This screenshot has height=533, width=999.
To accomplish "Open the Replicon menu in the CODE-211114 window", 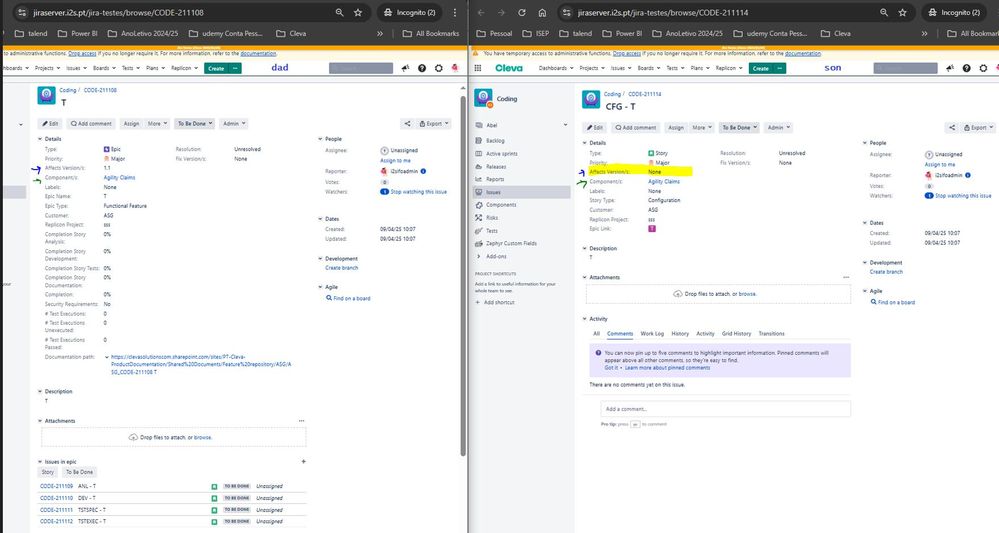I will tap(728, 68).
